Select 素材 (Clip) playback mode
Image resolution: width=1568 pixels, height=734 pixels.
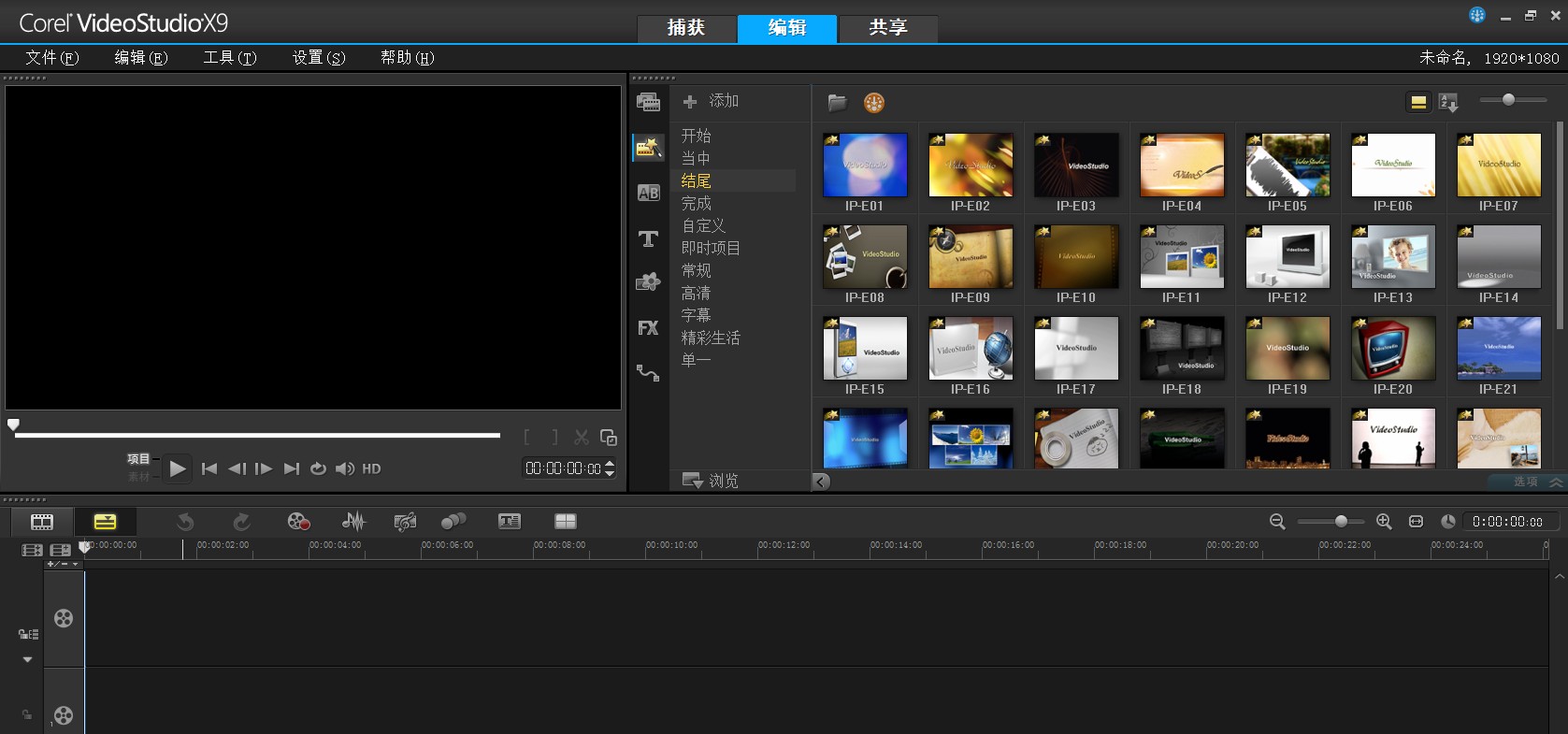click(138, 477)
